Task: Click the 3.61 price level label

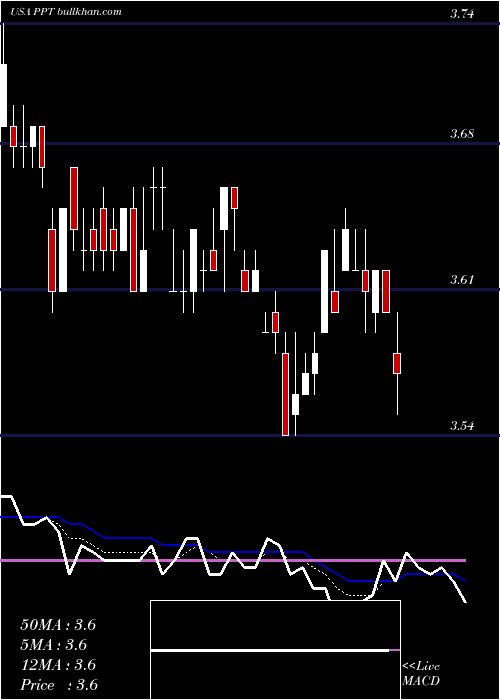Action: pos(462,280)
